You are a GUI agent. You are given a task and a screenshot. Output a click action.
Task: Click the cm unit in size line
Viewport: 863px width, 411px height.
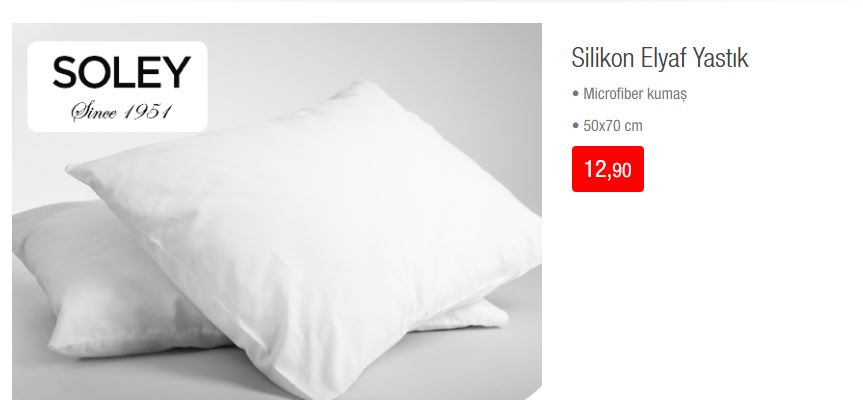pos(633,127)
